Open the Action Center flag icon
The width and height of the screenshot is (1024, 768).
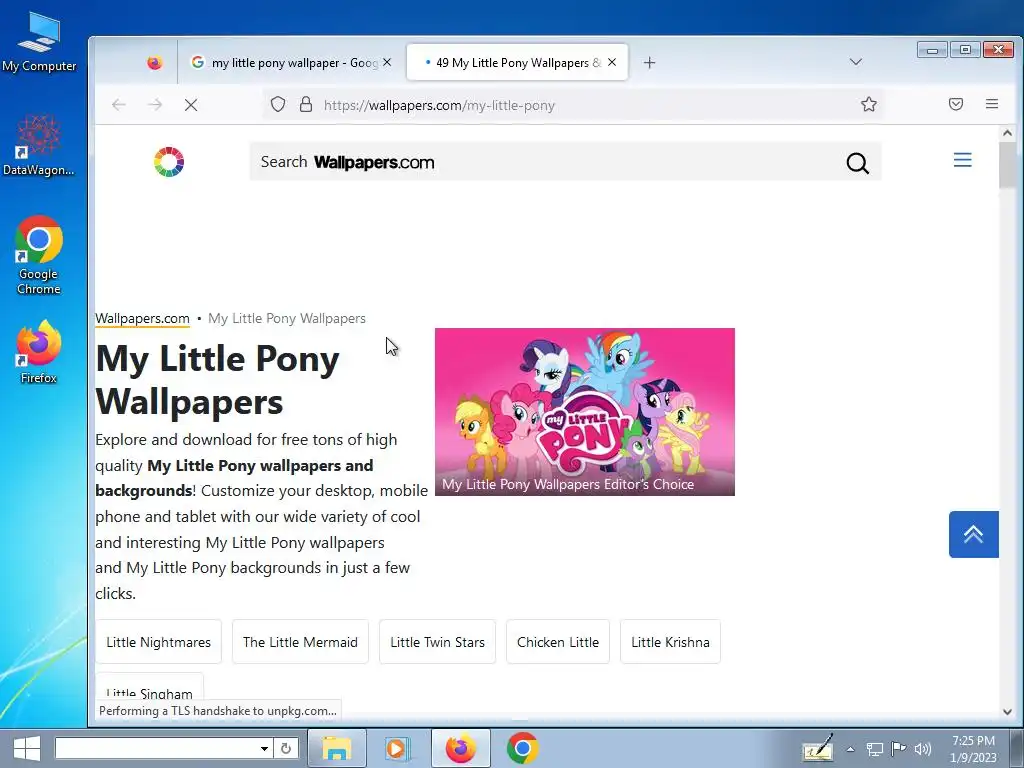pyautogui.click(x=898, y=748)
